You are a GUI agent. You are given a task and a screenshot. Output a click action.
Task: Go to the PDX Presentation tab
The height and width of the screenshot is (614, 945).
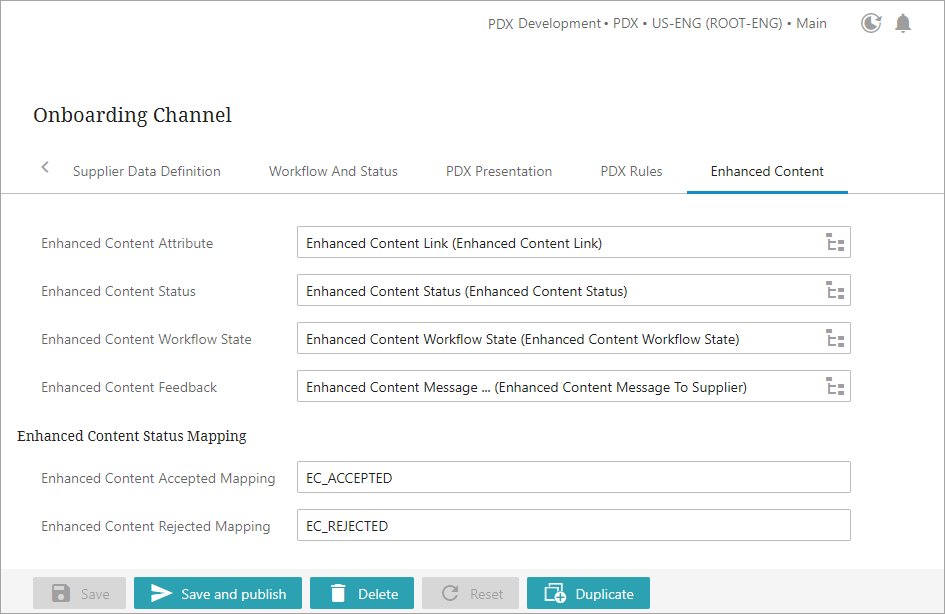[499, 171]
